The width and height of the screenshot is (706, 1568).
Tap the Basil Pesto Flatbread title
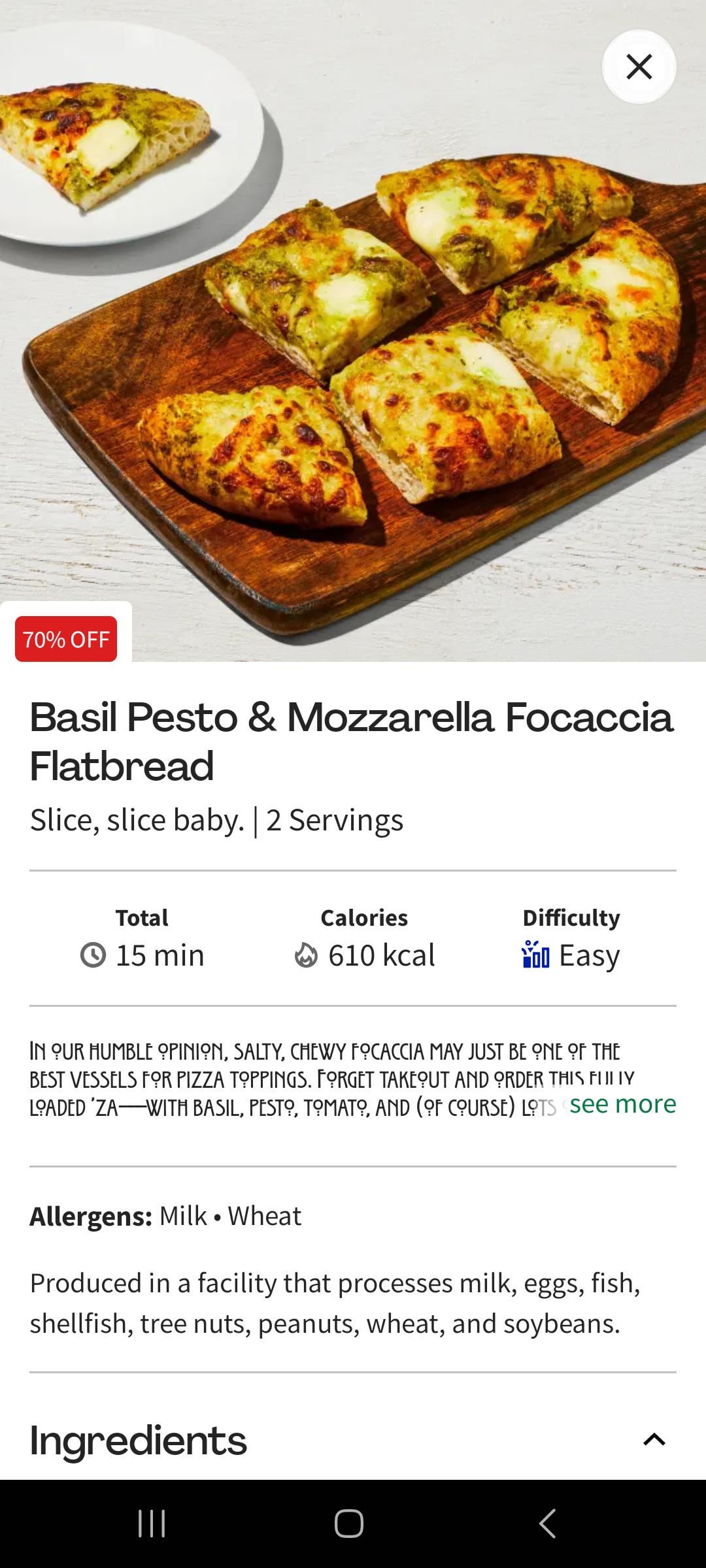[x=351, y=741]
